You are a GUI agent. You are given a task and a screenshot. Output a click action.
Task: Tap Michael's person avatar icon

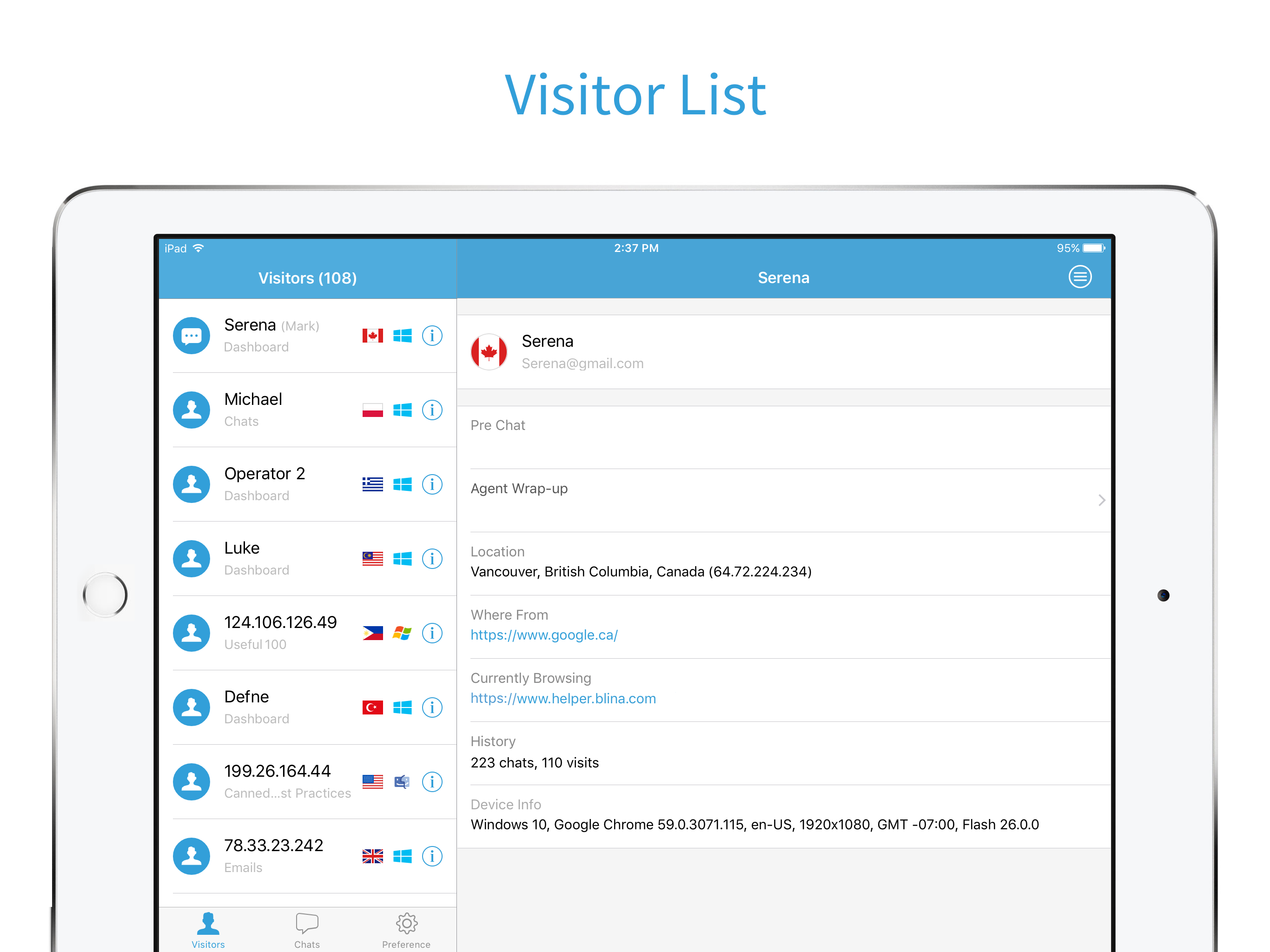pos(191,410)
